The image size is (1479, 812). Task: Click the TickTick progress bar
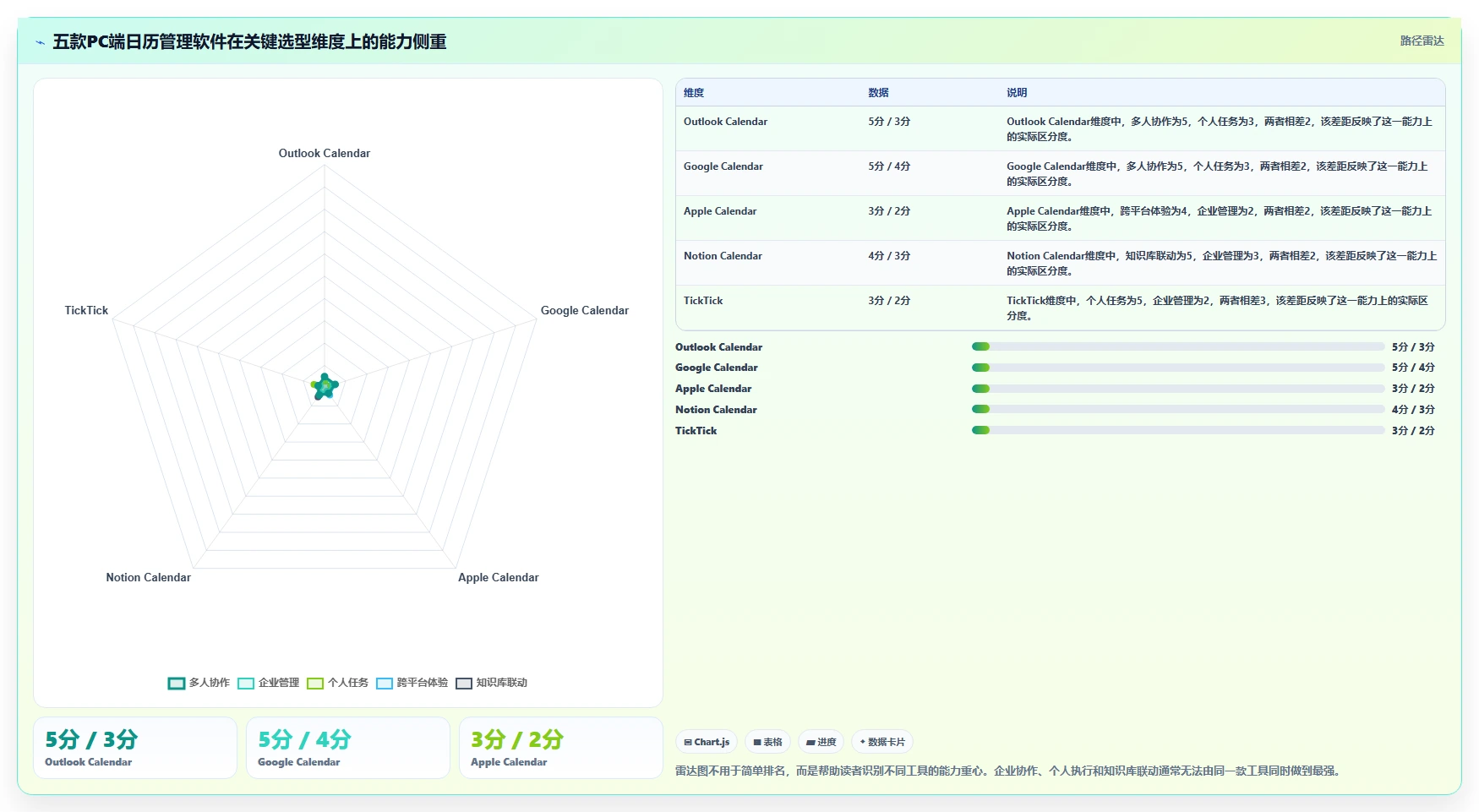pos(1178,430)
